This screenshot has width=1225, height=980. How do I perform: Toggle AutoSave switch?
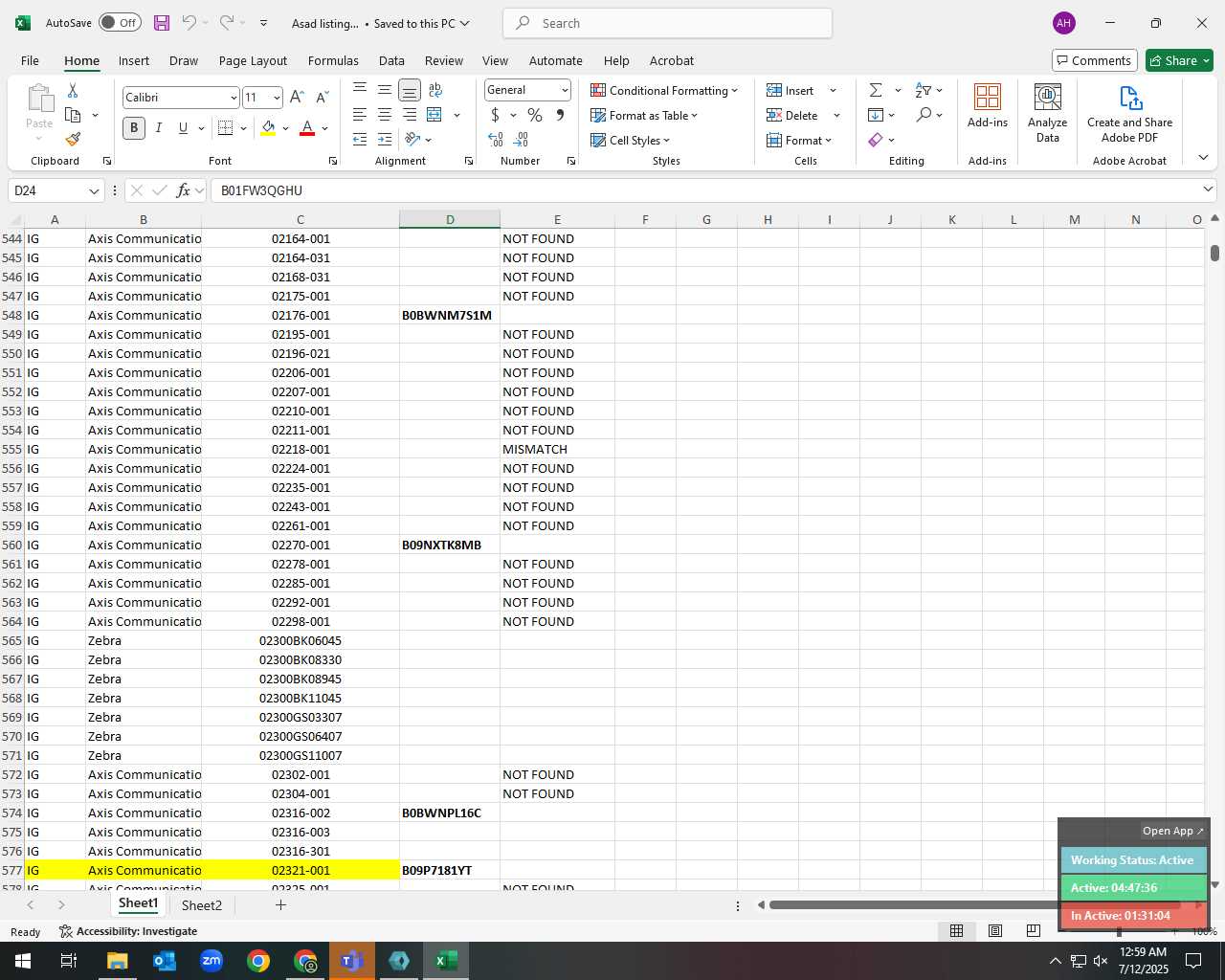(x=120, y=23)
